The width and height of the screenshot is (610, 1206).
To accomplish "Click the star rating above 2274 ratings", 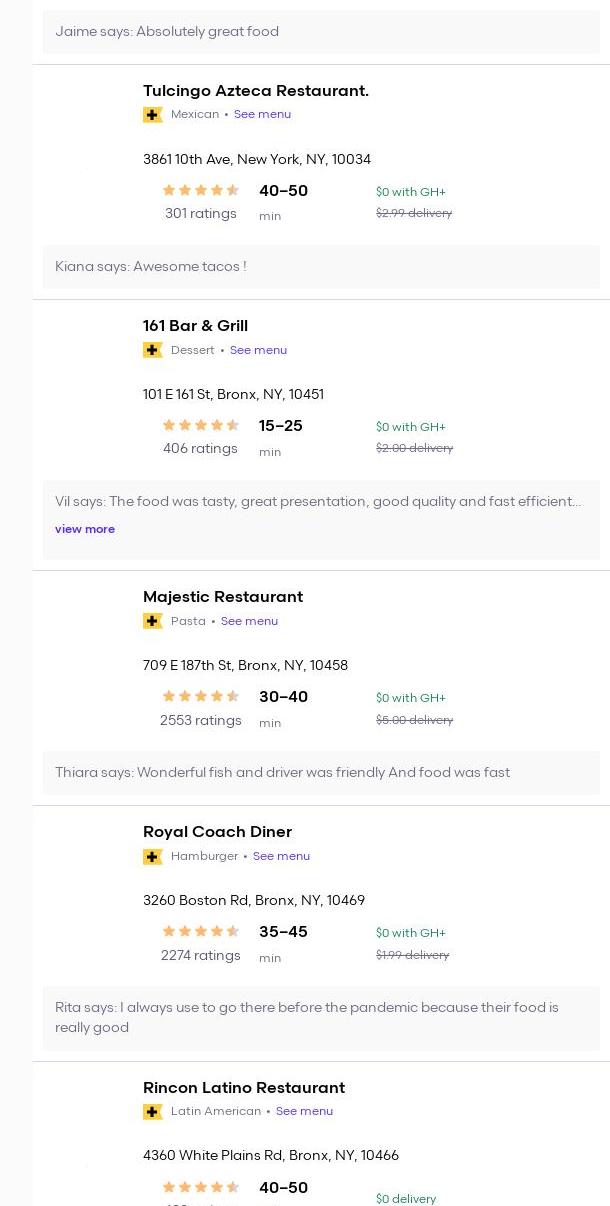I will (x=201, y=931).
